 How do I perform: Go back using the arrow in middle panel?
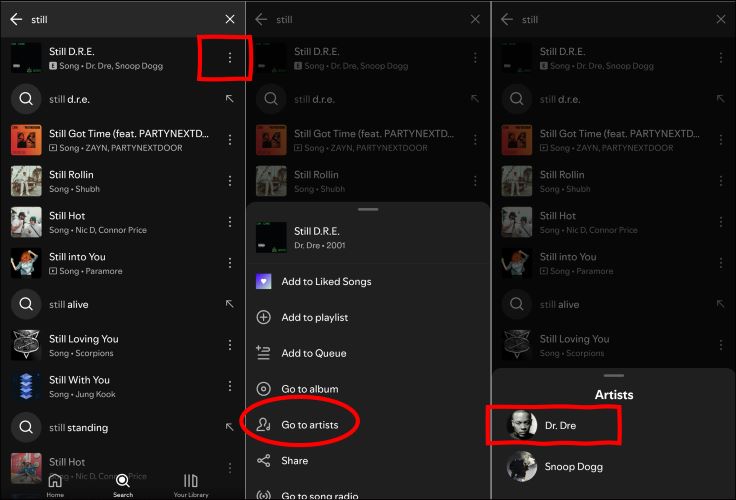tap(261, 19)
